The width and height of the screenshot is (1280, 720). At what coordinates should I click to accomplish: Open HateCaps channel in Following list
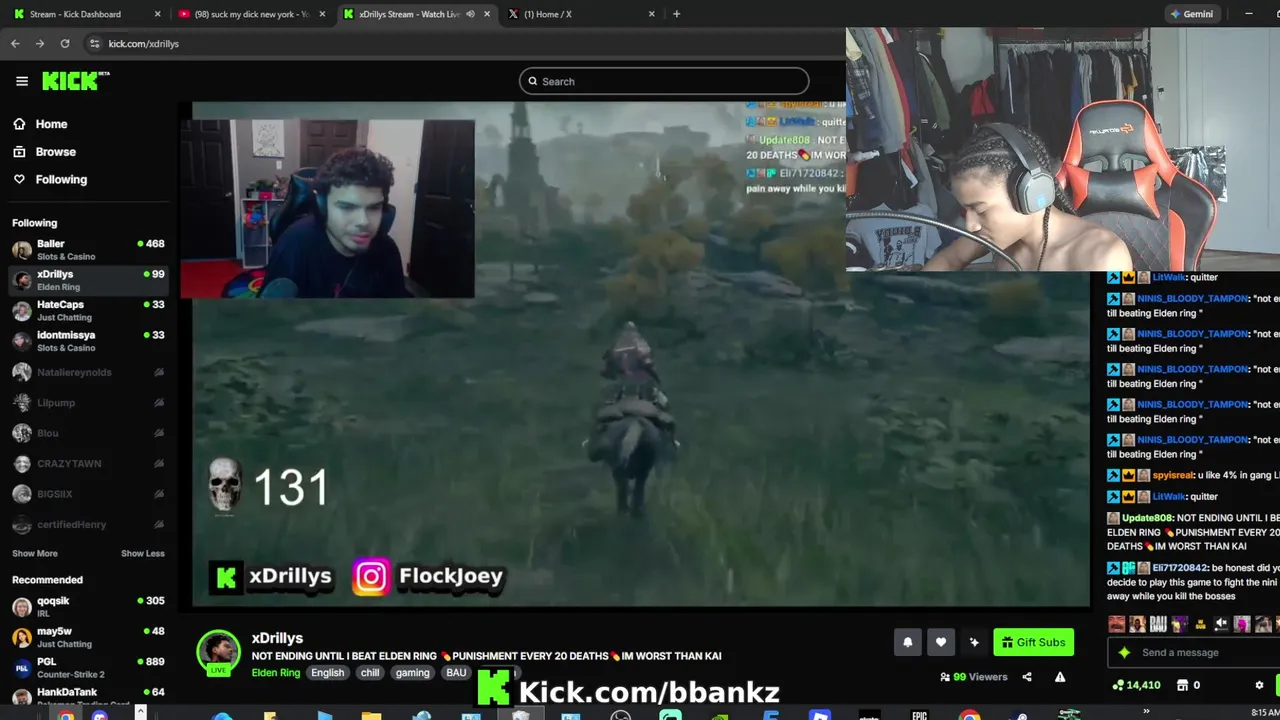tap(88, 310)
